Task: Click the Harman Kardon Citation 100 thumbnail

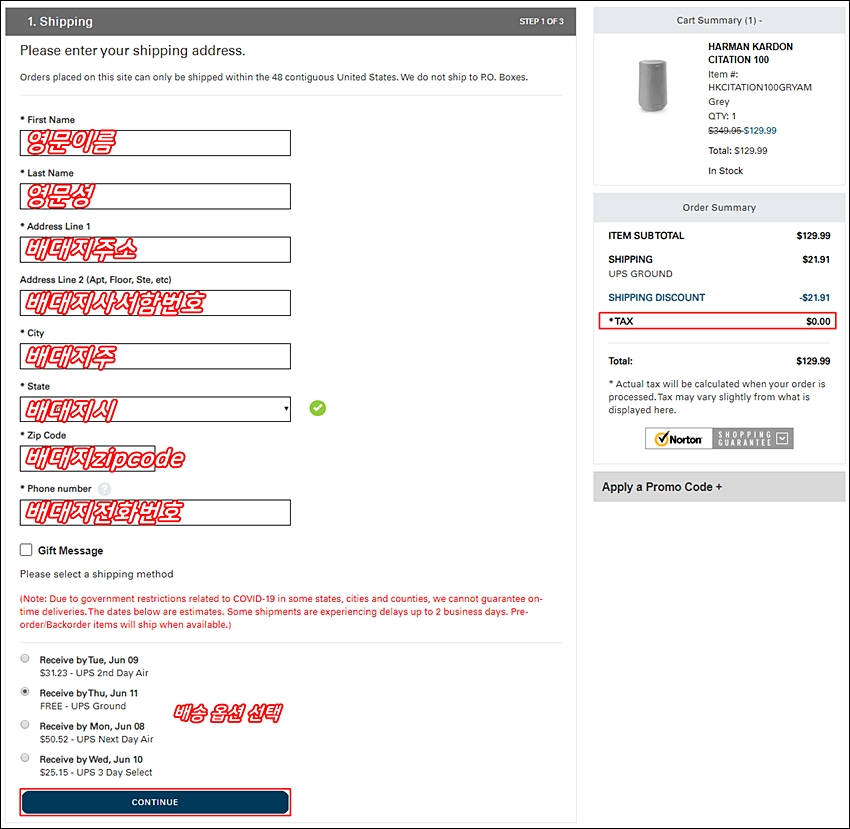Action: click(x=652, y=86)
